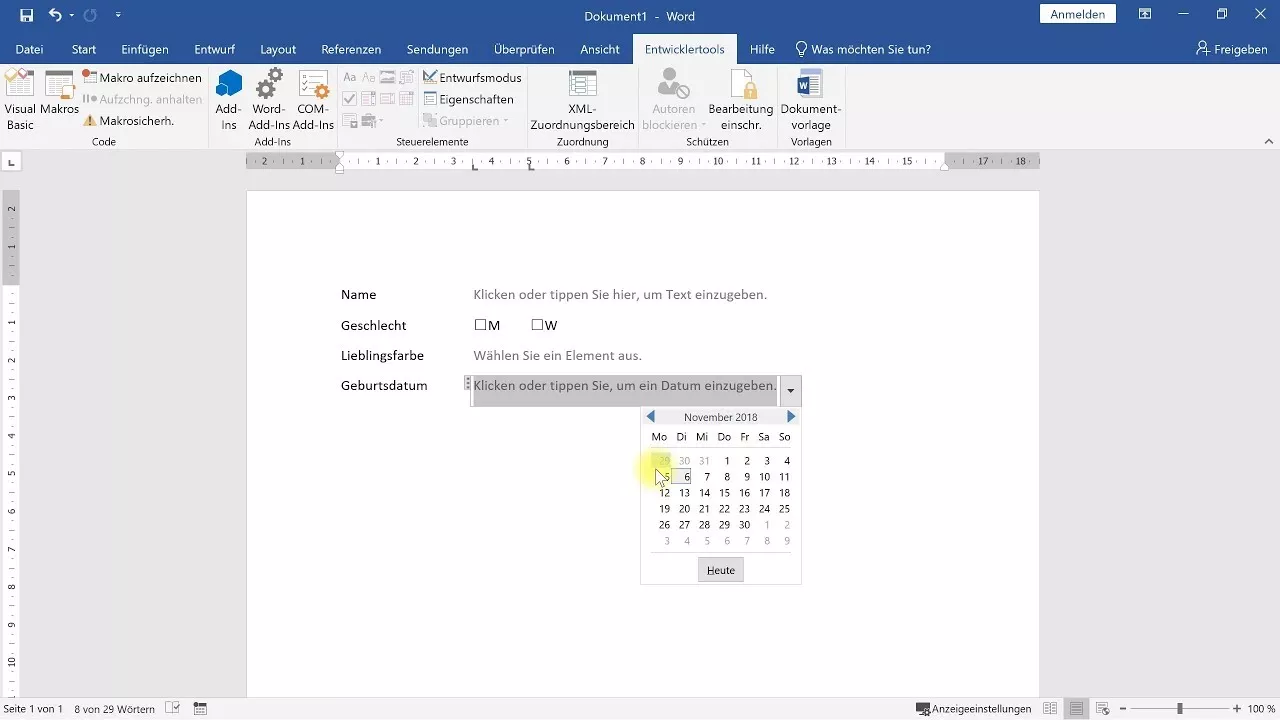Select the Rich-Text-Inhaltssteuerelement icon
This screenshot has width=1280, height=720.
[349, 76]
